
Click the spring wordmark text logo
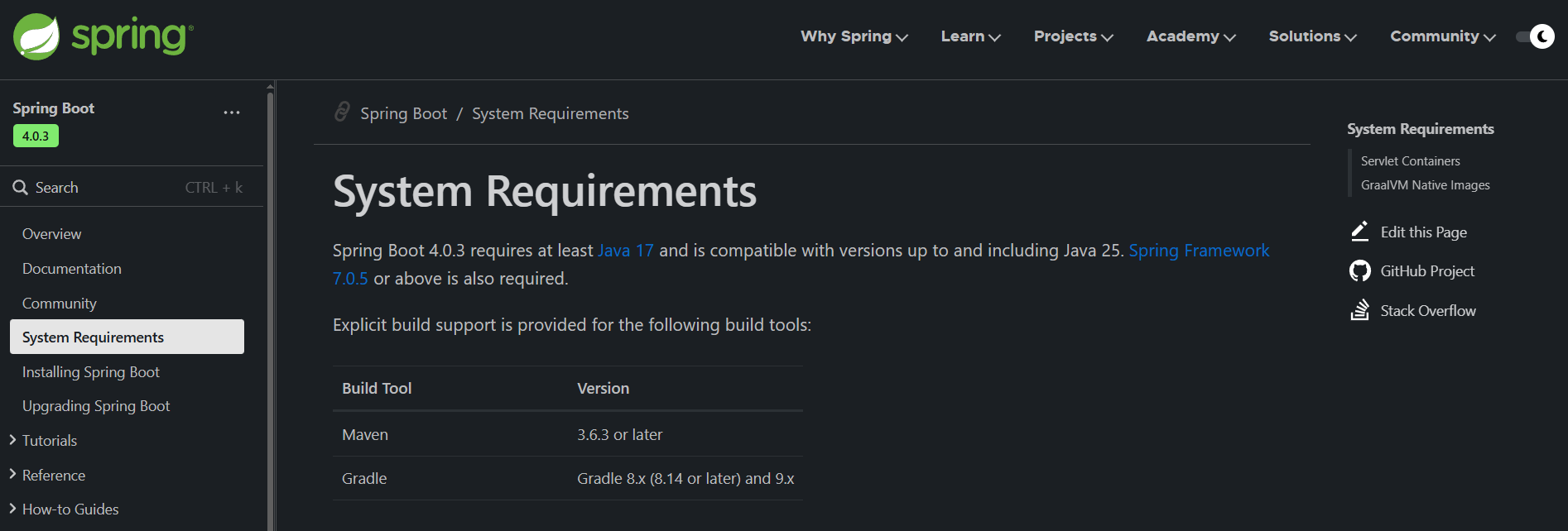click(132, 37)
